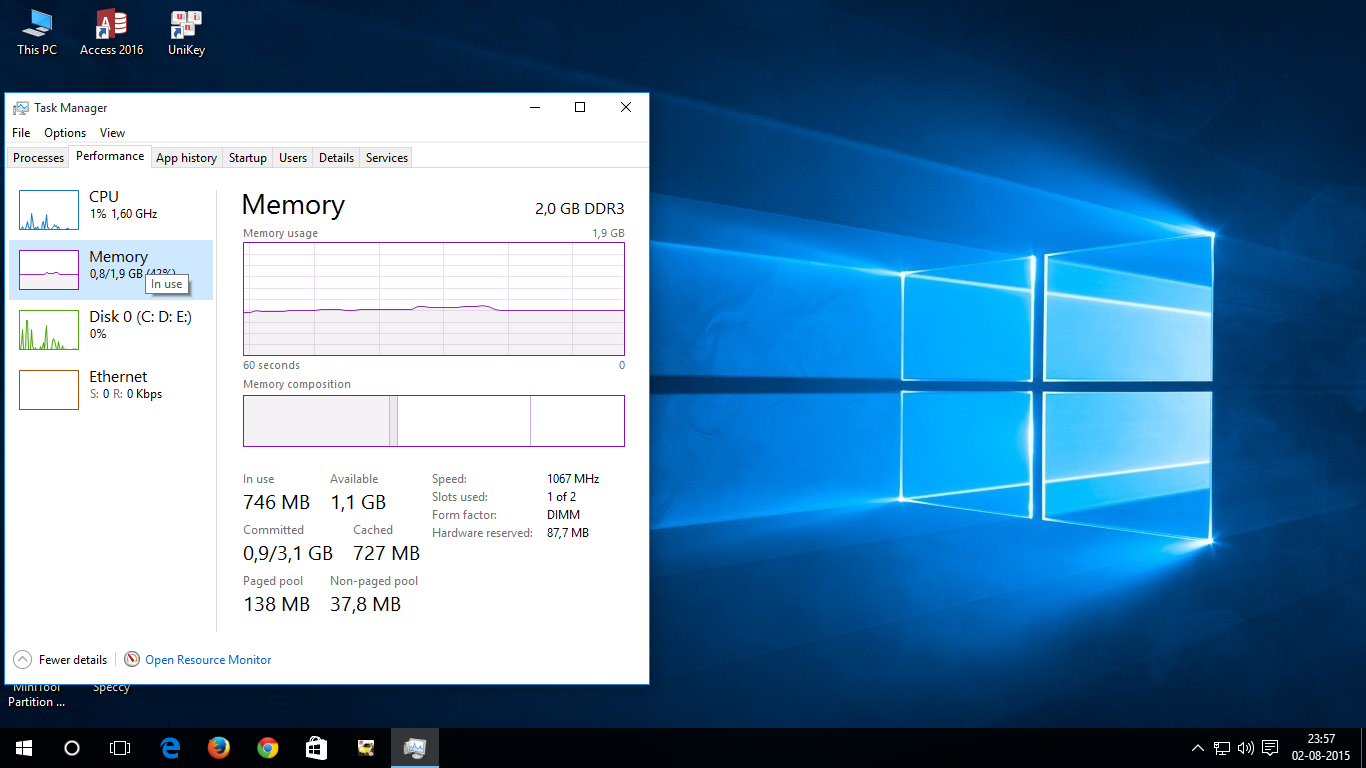Viewport: 1366px width, 768px height.
Task: Open the View menu
Action: [113, 133]
